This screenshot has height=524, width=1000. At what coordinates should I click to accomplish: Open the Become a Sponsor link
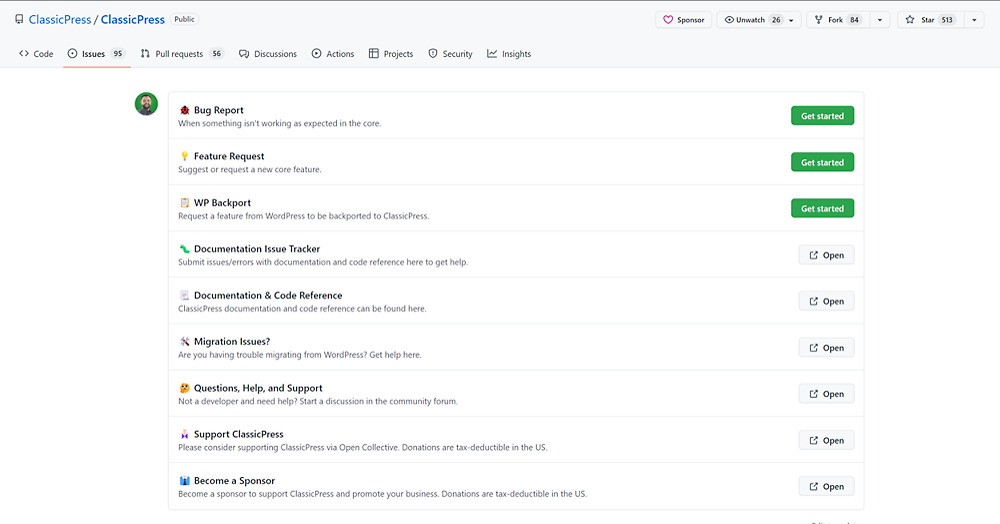coord(827,486)
